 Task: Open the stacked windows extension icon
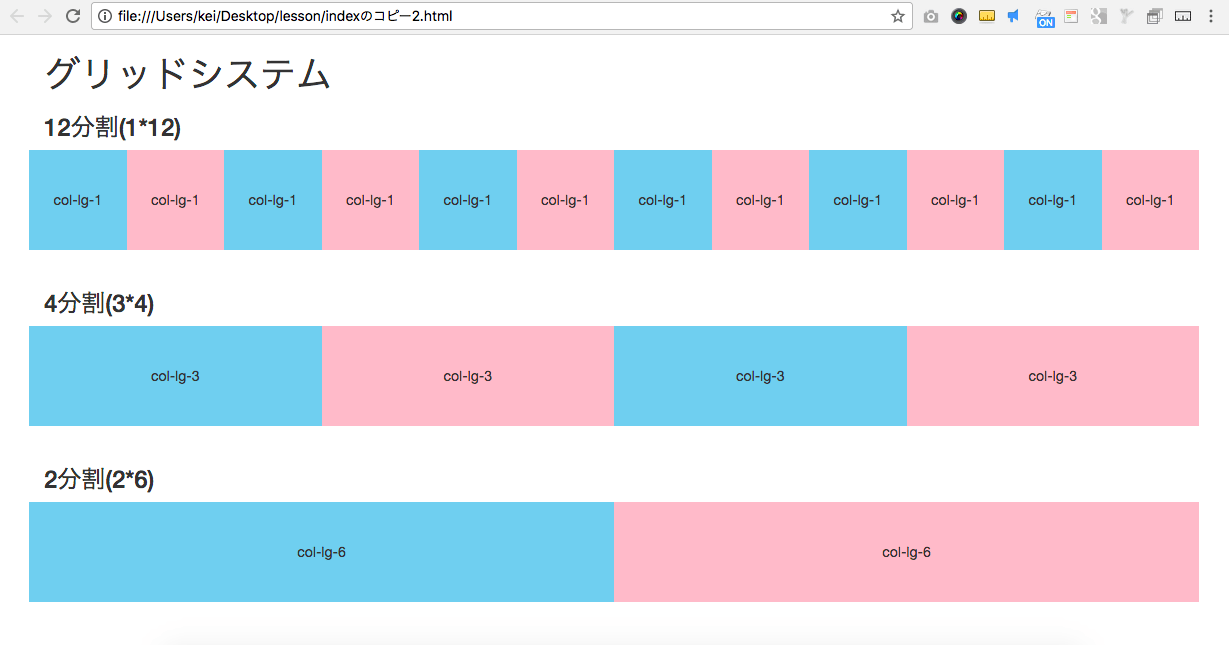pos(1153,16)
